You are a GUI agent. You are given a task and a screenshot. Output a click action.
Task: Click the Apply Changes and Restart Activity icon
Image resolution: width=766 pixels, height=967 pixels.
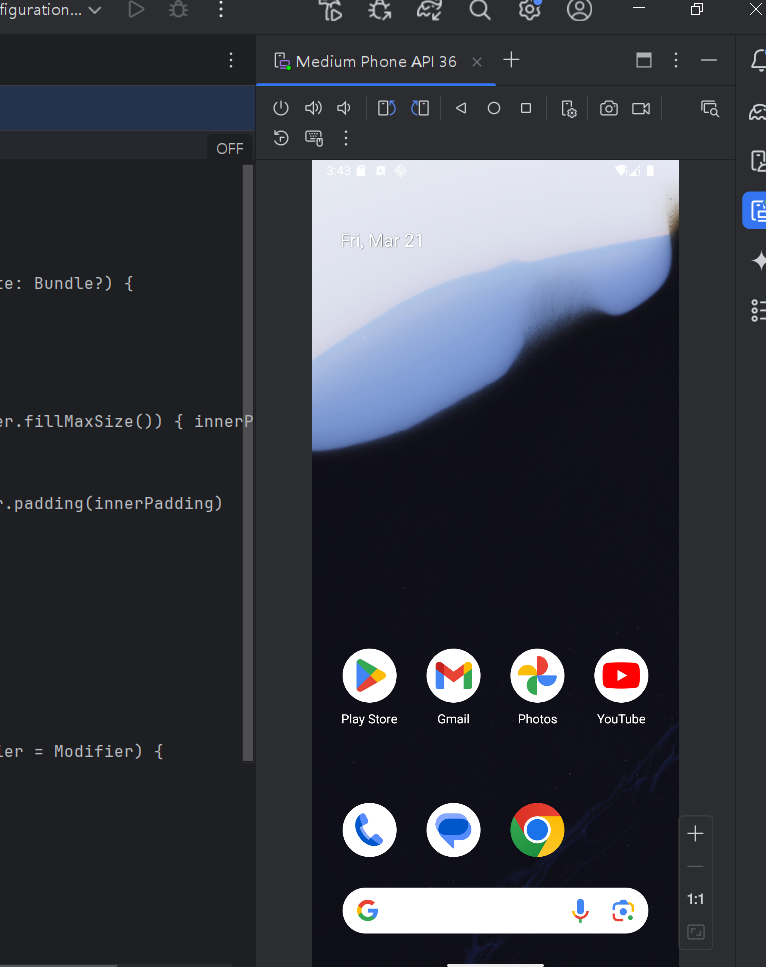tap(331, 10)
